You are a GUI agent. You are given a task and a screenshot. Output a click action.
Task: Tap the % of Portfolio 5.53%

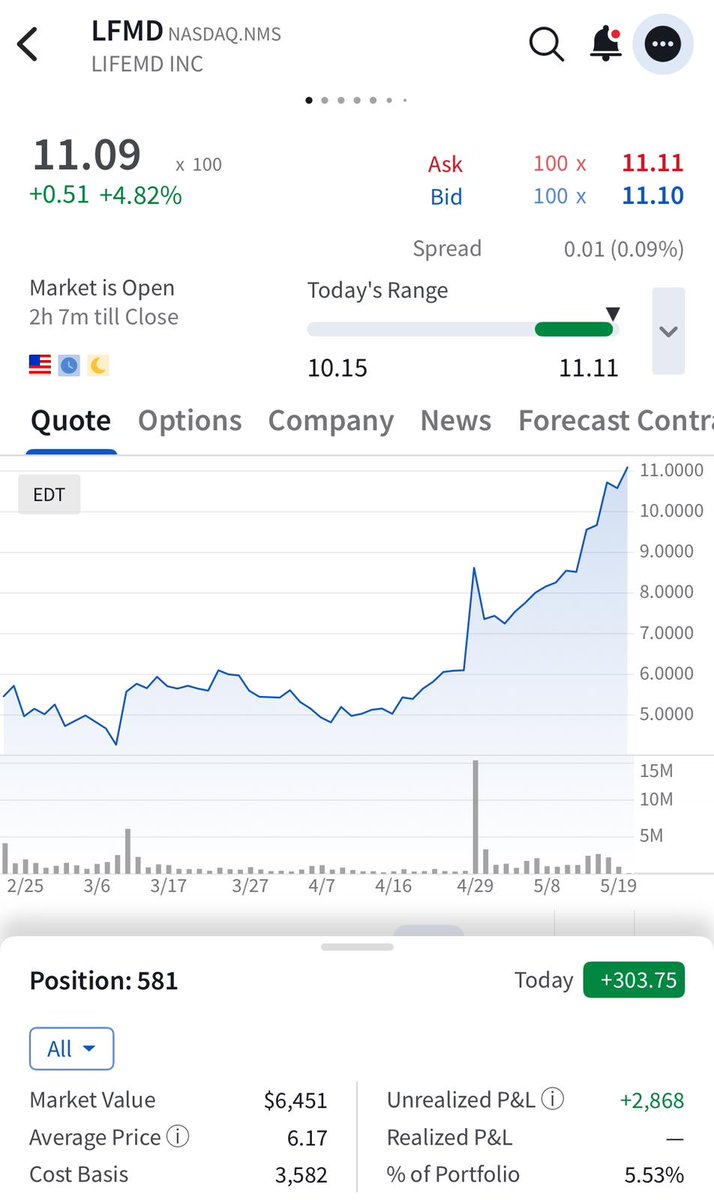(x=654, y=1175)
